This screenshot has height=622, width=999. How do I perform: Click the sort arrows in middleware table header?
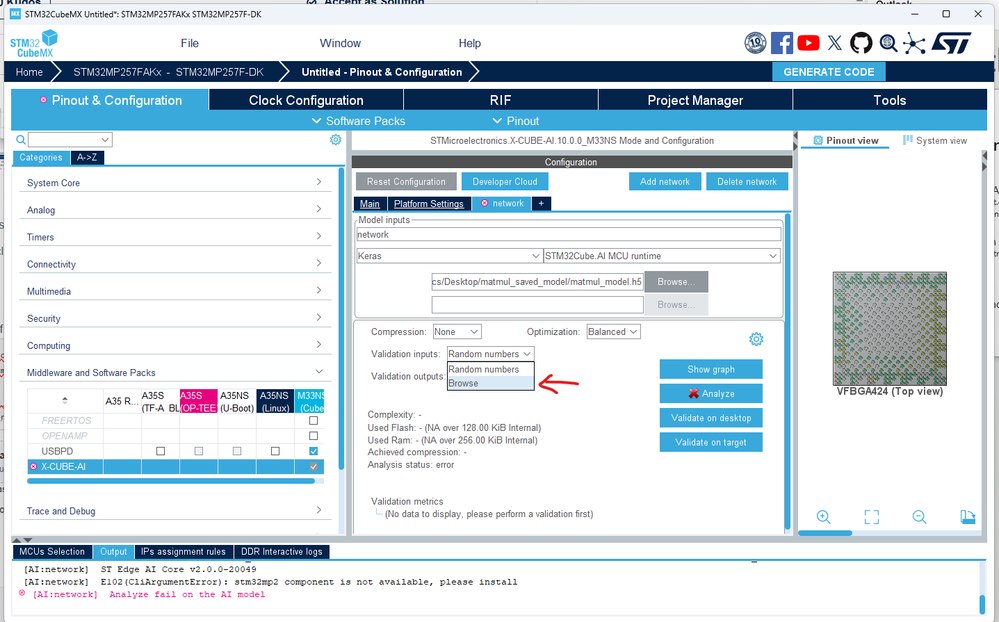click(64, 400)
